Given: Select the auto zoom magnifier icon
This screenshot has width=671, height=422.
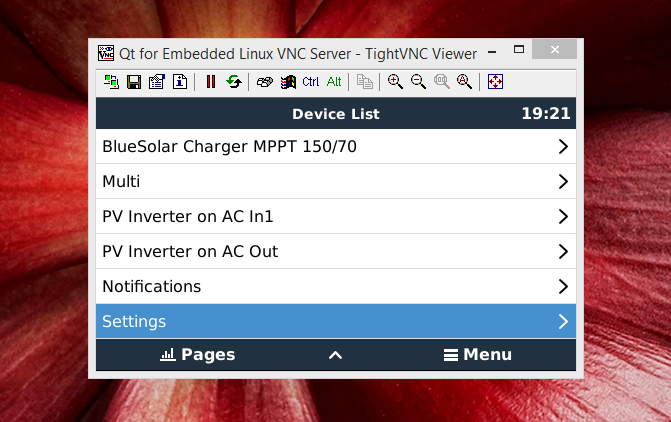Looking at the screenshot, I should (x=464, y=82).
